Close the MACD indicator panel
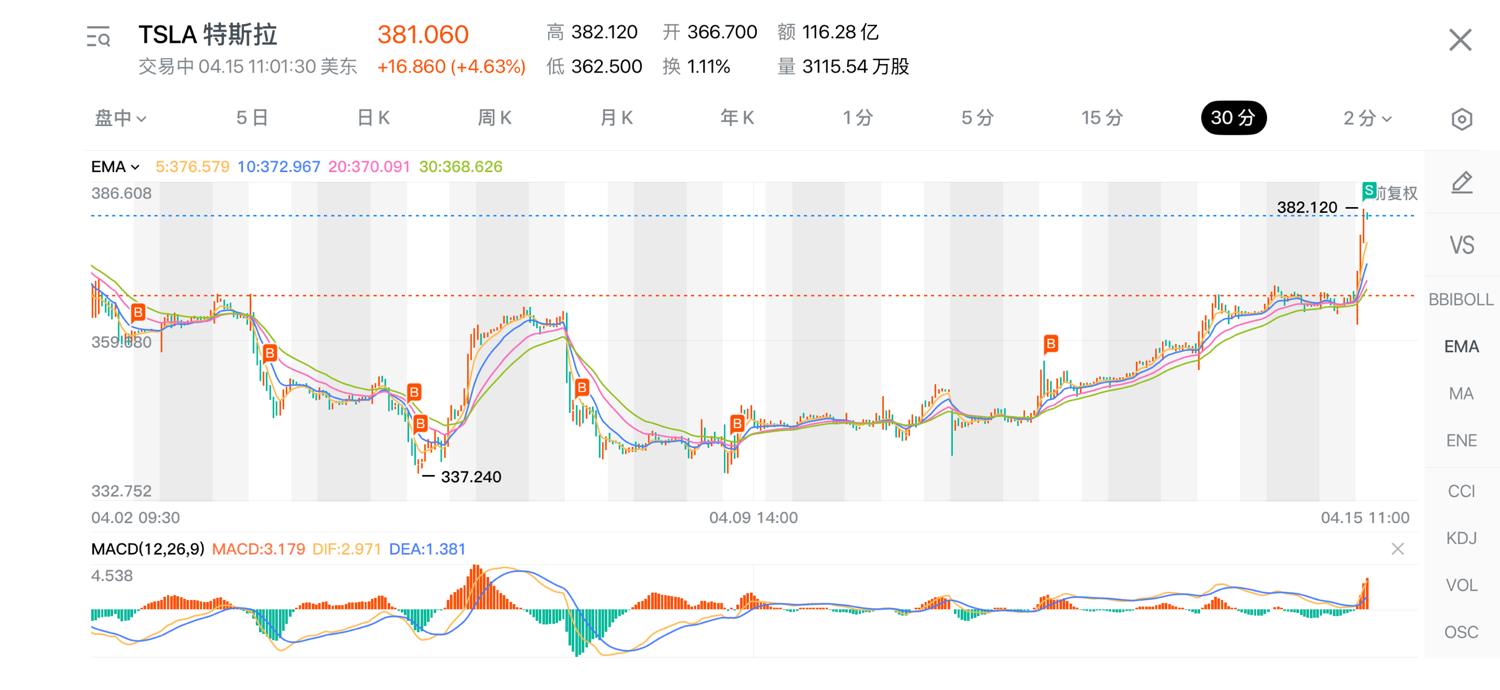 point(1397,549)
